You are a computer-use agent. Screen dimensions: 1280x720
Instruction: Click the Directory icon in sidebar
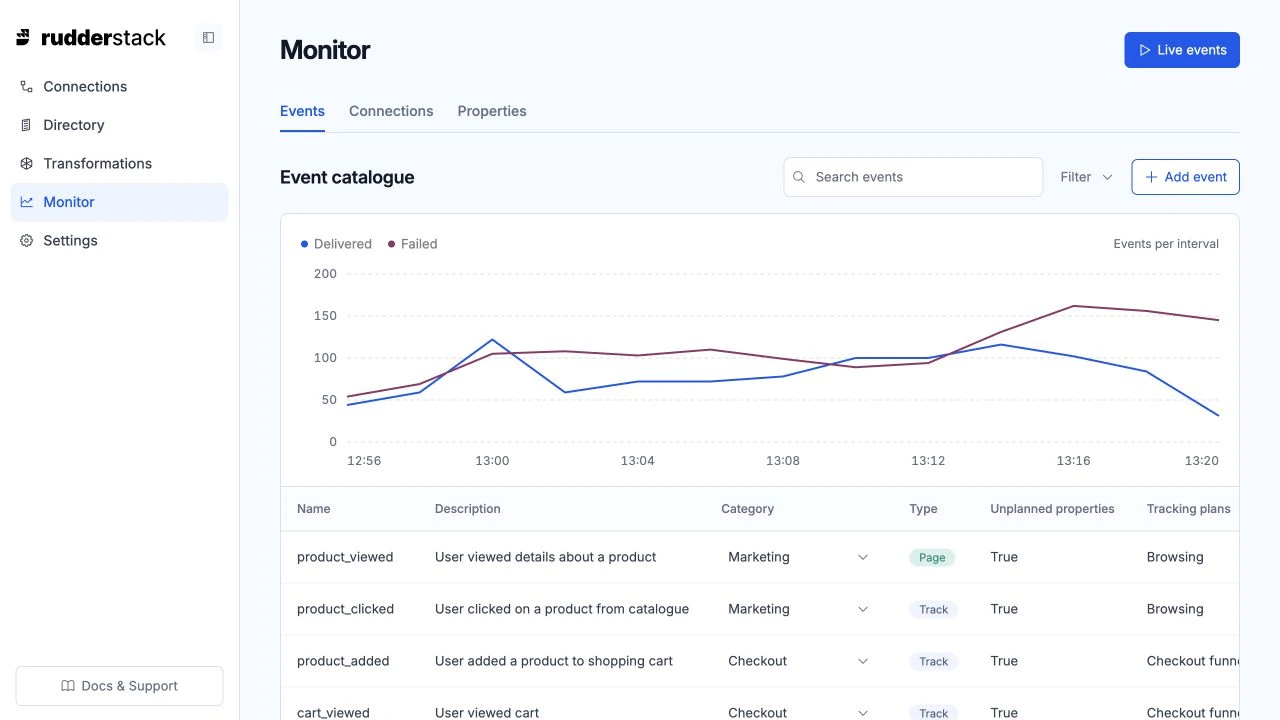click(x=27, y=125)
